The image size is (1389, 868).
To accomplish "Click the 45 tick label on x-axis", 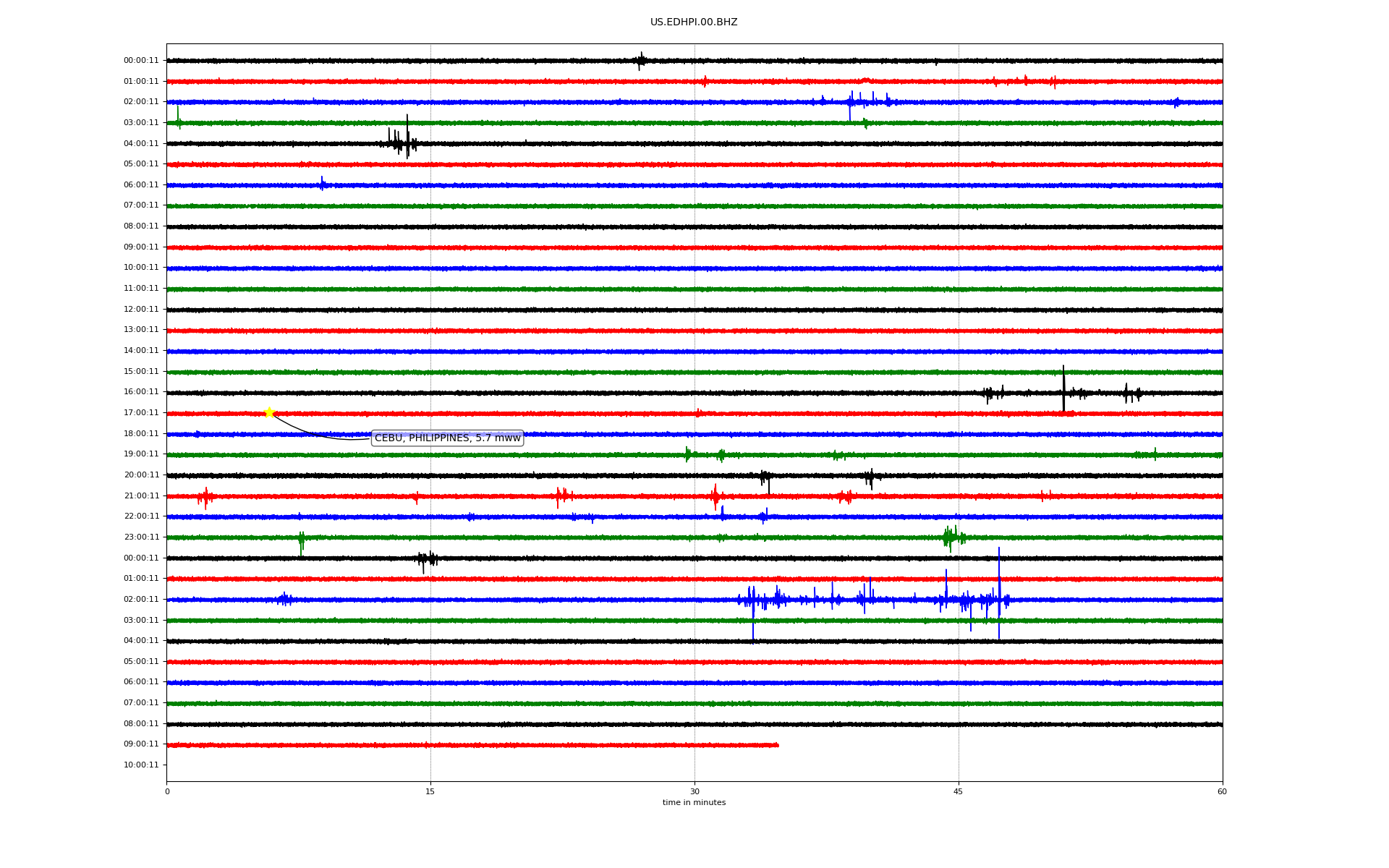I will 958,791.
